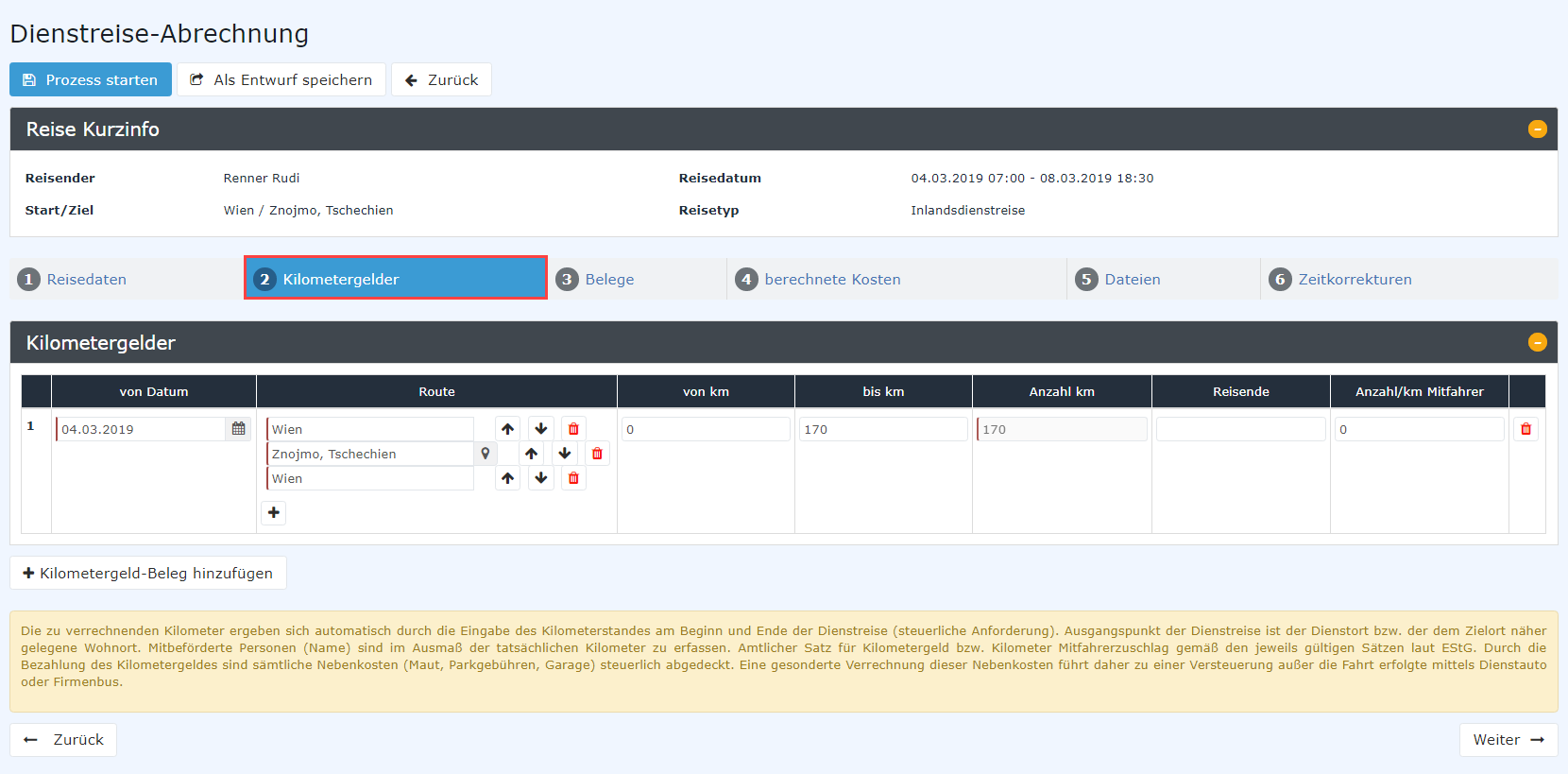Screen dimensions: 1568x774
Task: Collapse the Kilometergelder panel
Action: [x=1538, y=342]
